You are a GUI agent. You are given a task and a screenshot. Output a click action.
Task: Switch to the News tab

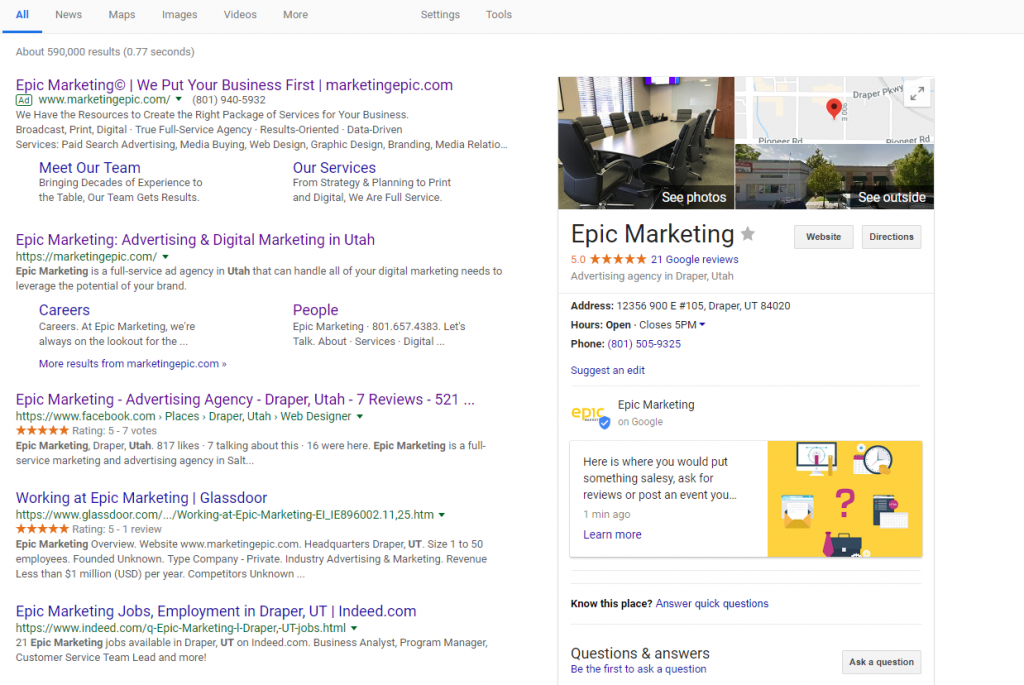click(69, 14)
